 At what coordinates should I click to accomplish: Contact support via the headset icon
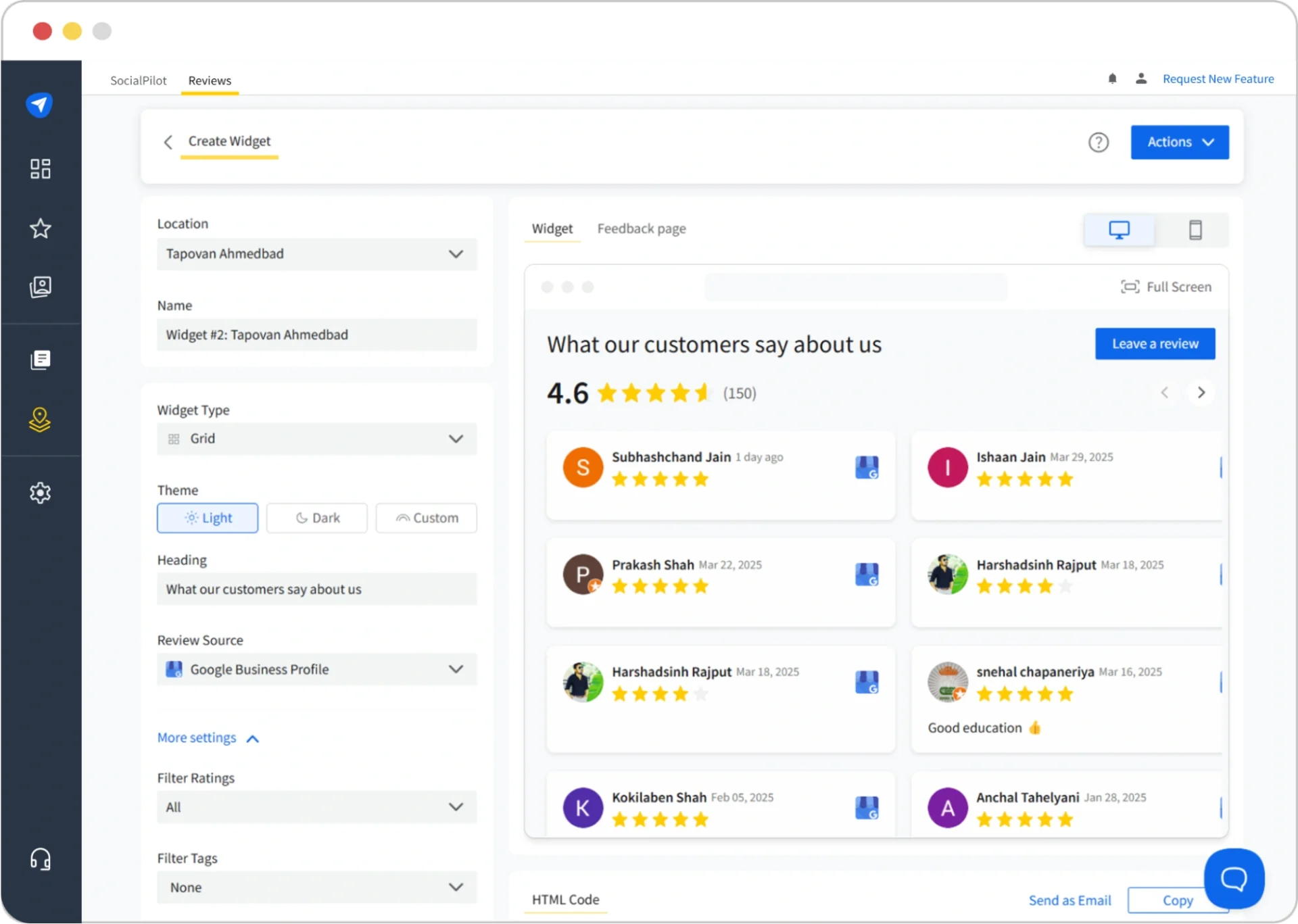pos(40,858)
